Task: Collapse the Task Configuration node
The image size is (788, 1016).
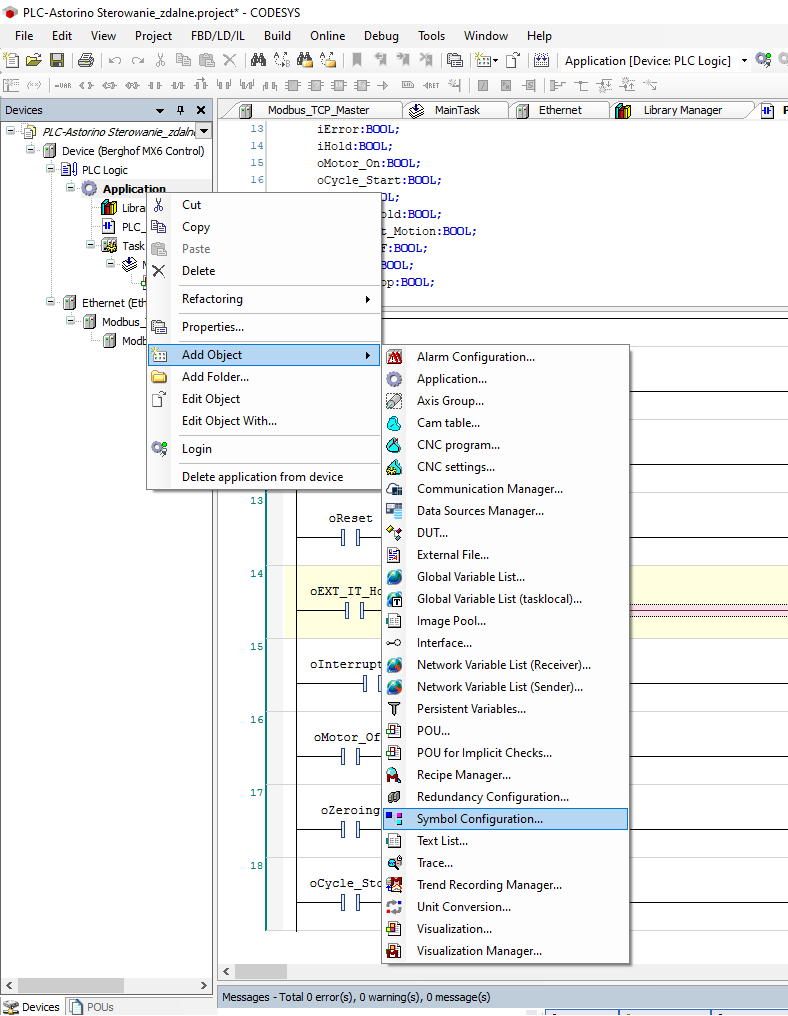Action: [91, 245]
